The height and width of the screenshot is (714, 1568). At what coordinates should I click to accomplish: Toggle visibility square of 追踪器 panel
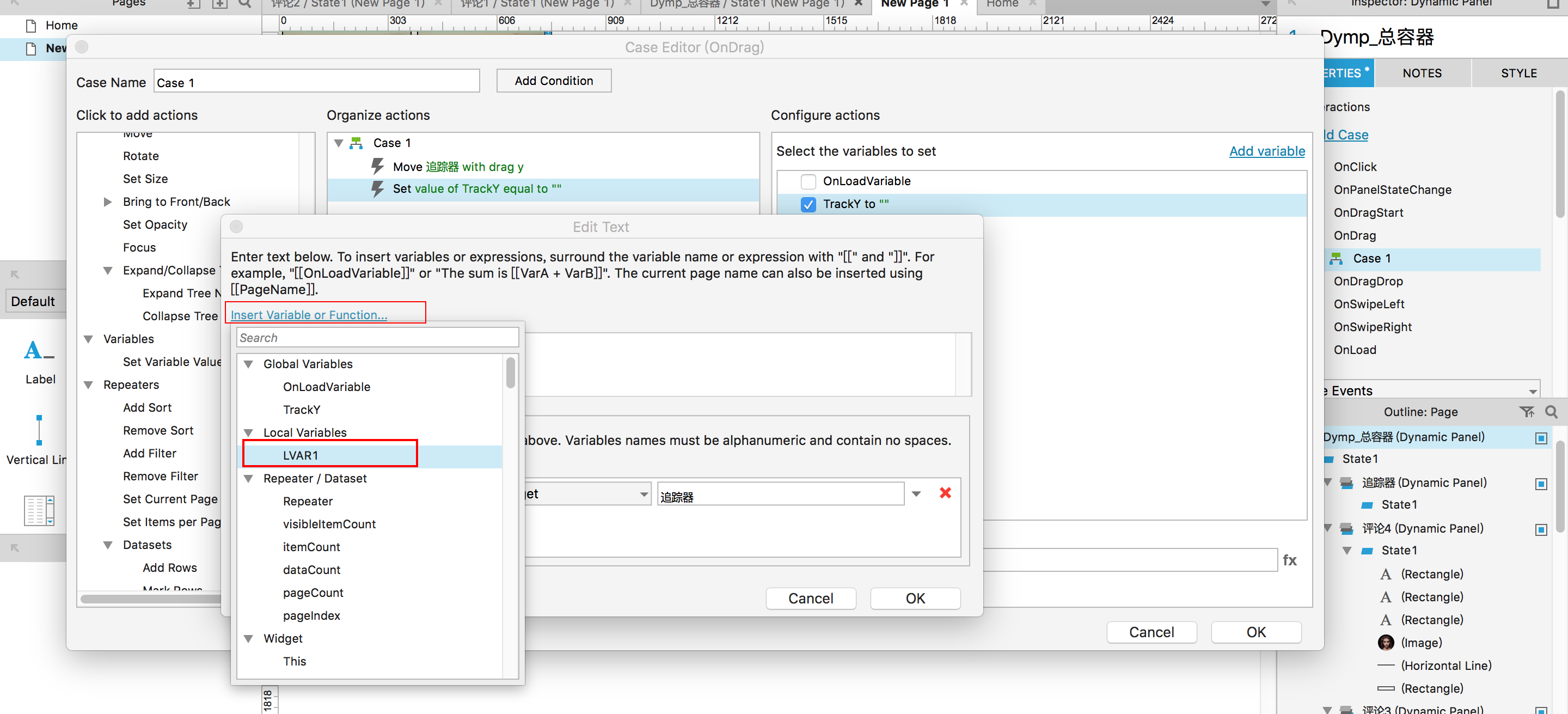[x=1541, y=484]
